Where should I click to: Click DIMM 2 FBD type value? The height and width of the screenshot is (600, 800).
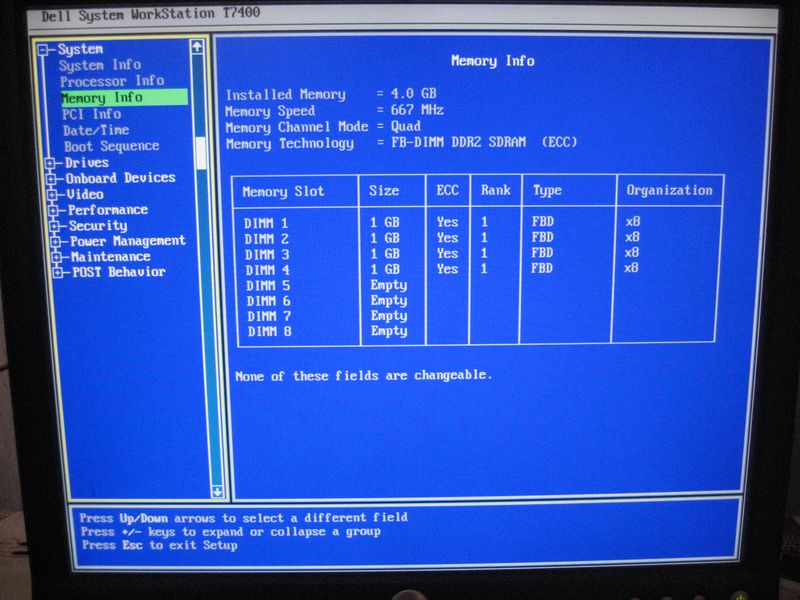pos(542,237)
